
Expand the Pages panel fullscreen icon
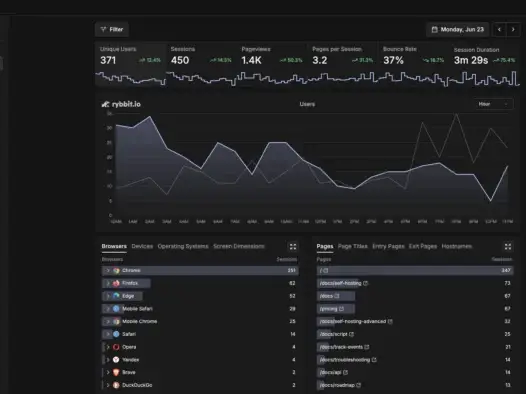508,247
